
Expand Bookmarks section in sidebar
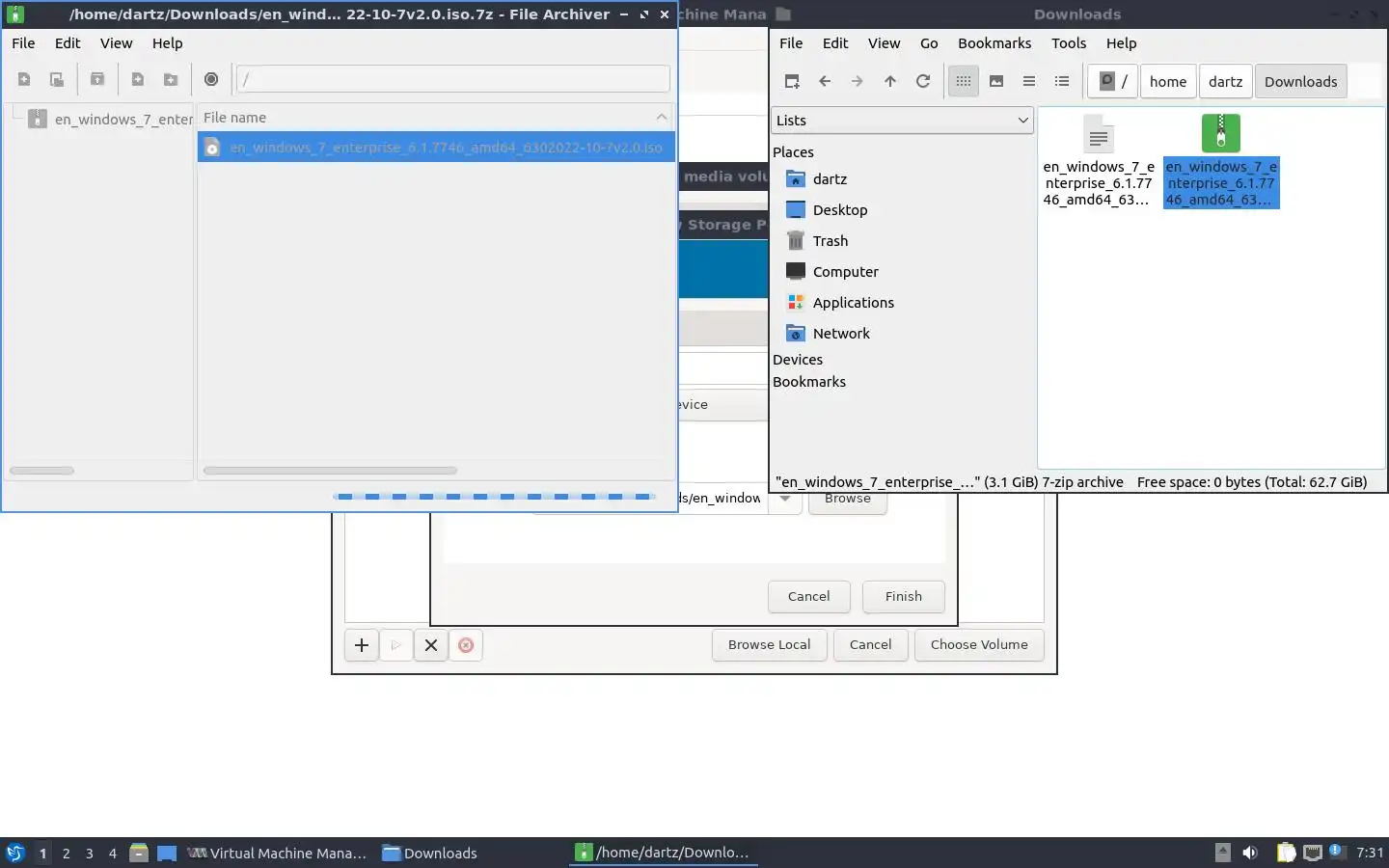(x=809, y=382)
